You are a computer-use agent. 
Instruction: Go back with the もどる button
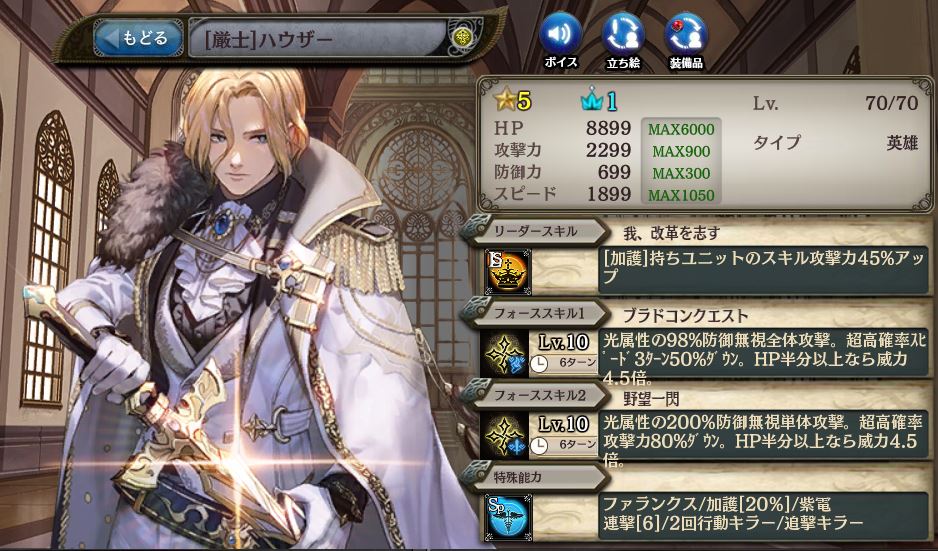(x=138, y=39)
